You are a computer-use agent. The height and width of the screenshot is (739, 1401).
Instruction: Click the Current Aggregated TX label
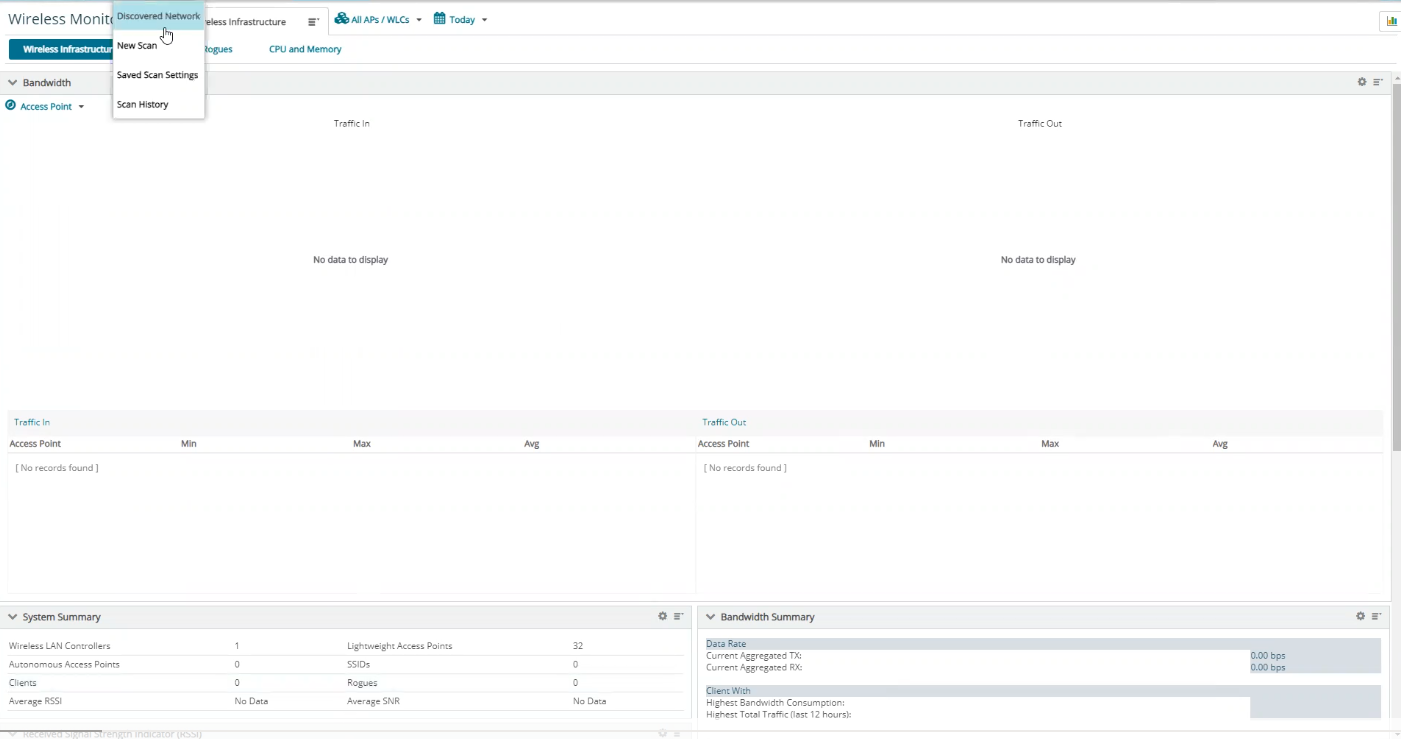754,656
